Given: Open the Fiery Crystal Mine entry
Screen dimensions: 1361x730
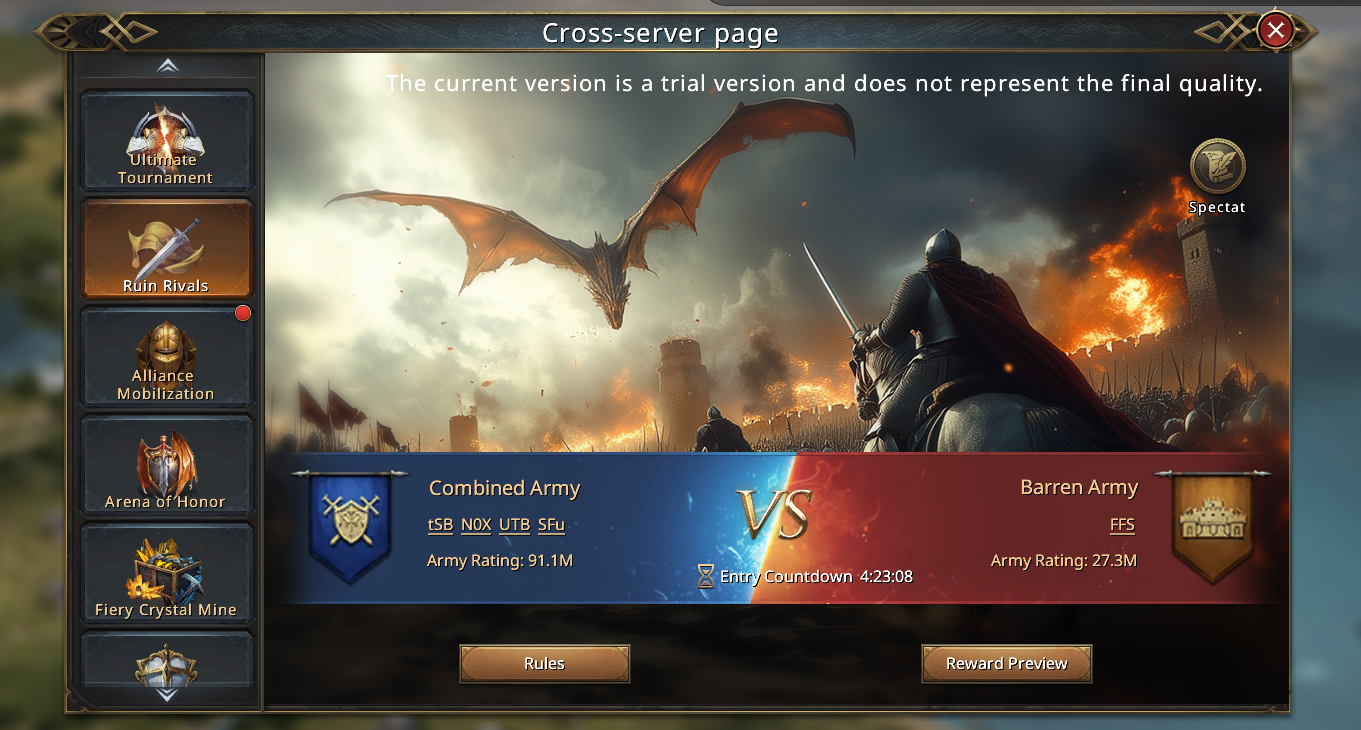Looking at the screenshot, I should coord(166,572).
